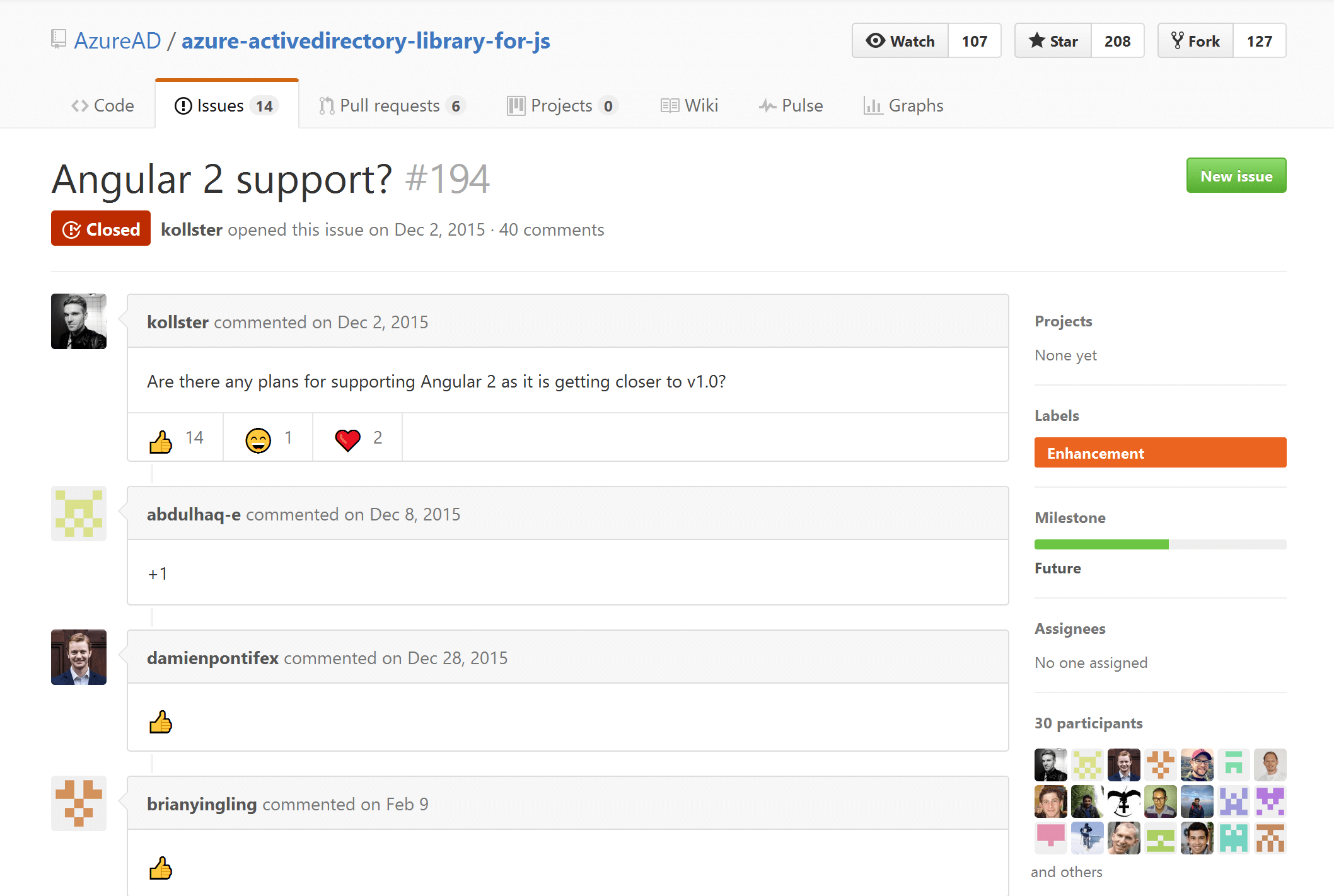Click the star icon in Star
The image size is (1334, 896).
pyautogui.click(x=1036, y=40)
